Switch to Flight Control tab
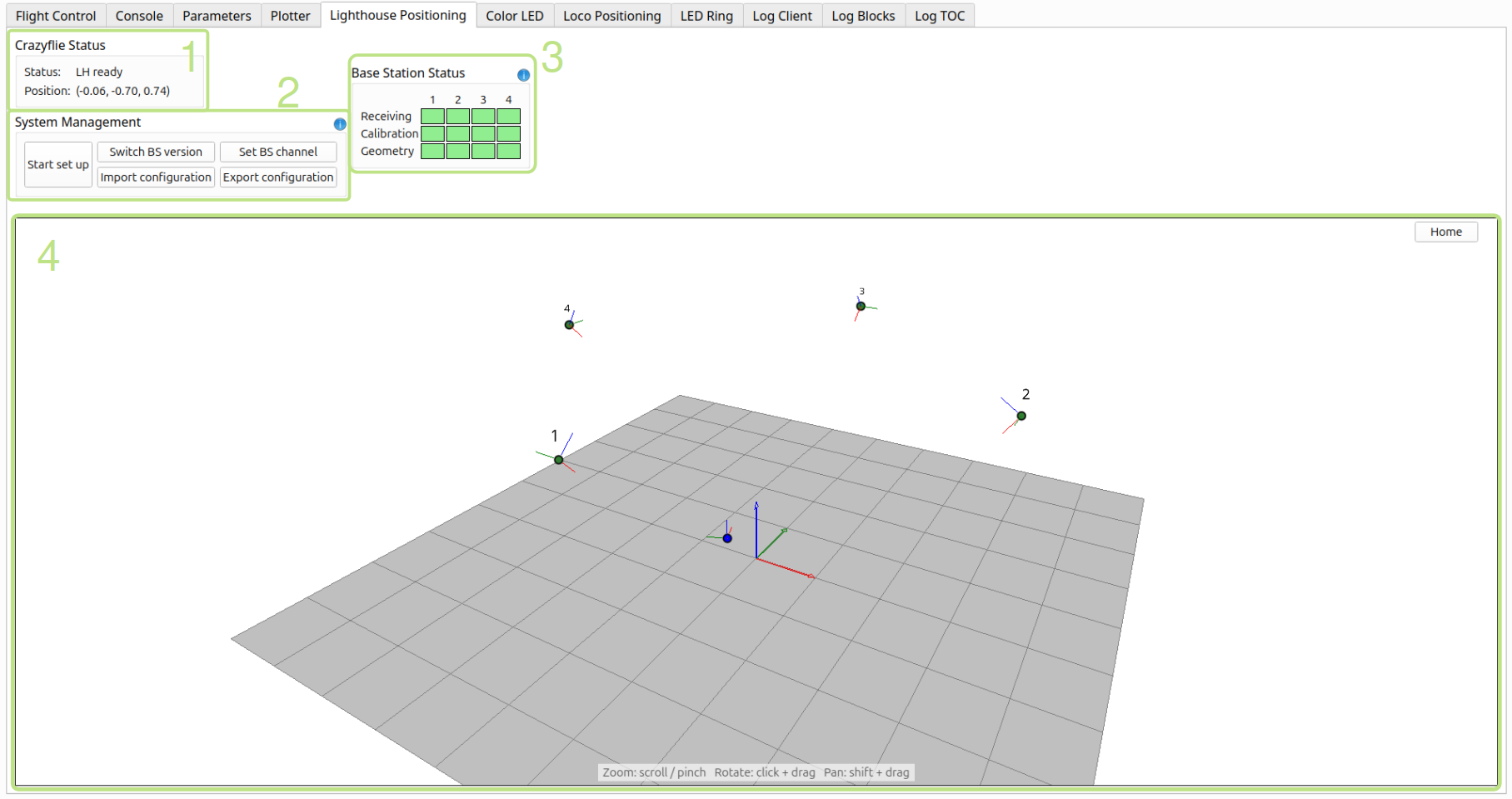 (x=56, y=16)
